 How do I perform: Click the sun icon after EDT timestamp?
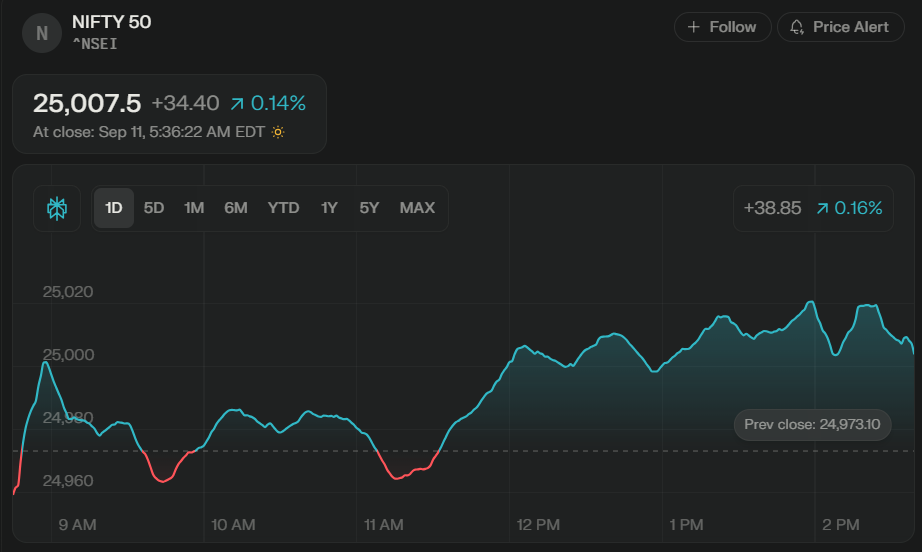pos(278,132)
